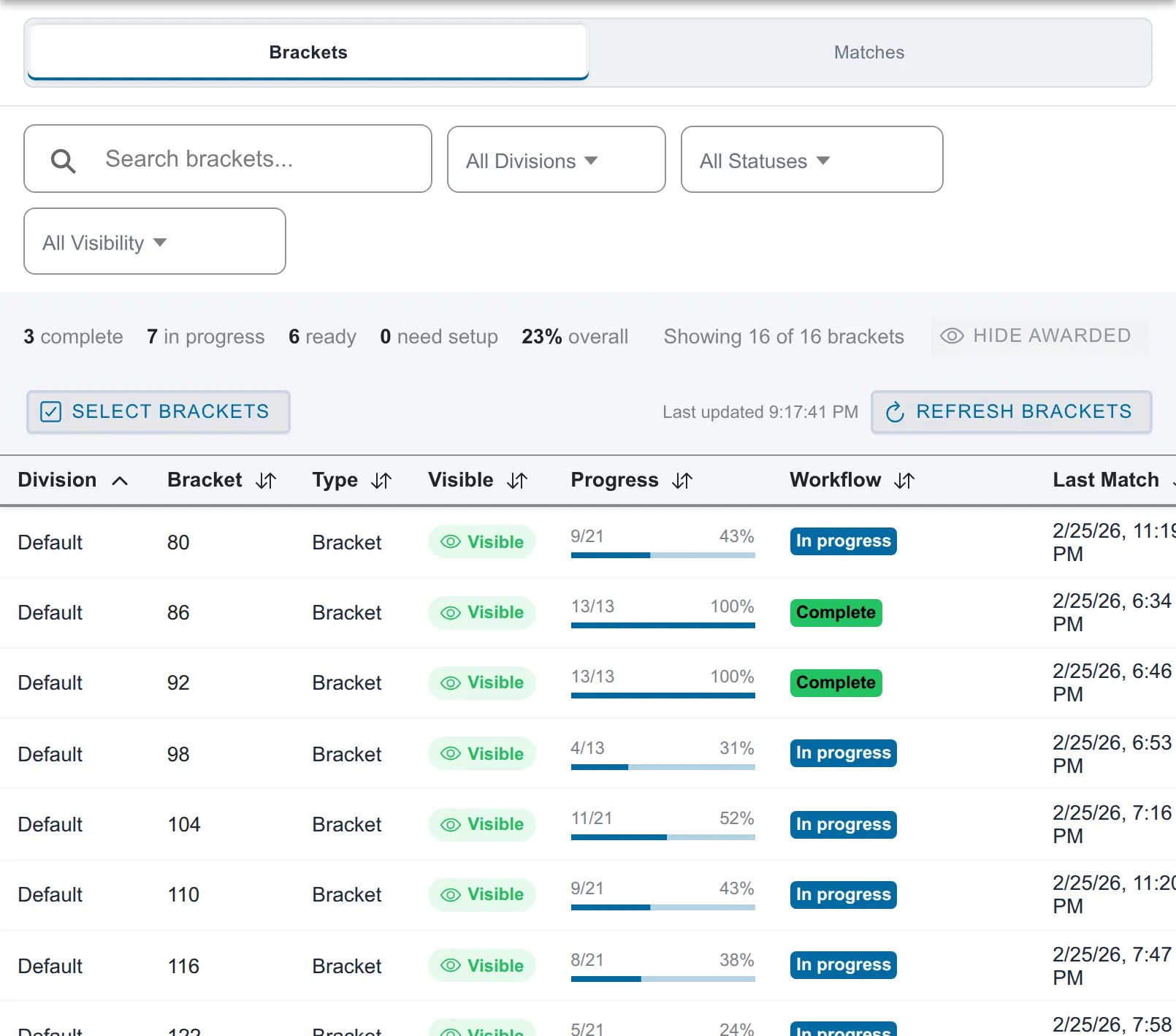This screenshot has height=1036, width=1176.
Task: Open the All Visibility dropdown
Action: tap(155, 242)
